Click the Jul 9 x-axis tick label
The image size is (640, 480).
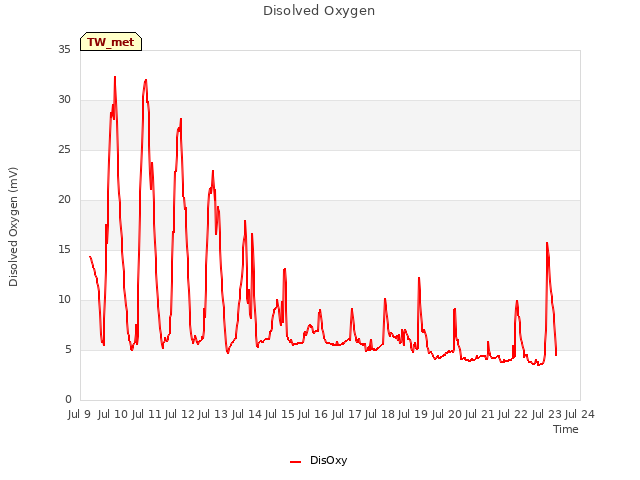(x=79, y=414)
